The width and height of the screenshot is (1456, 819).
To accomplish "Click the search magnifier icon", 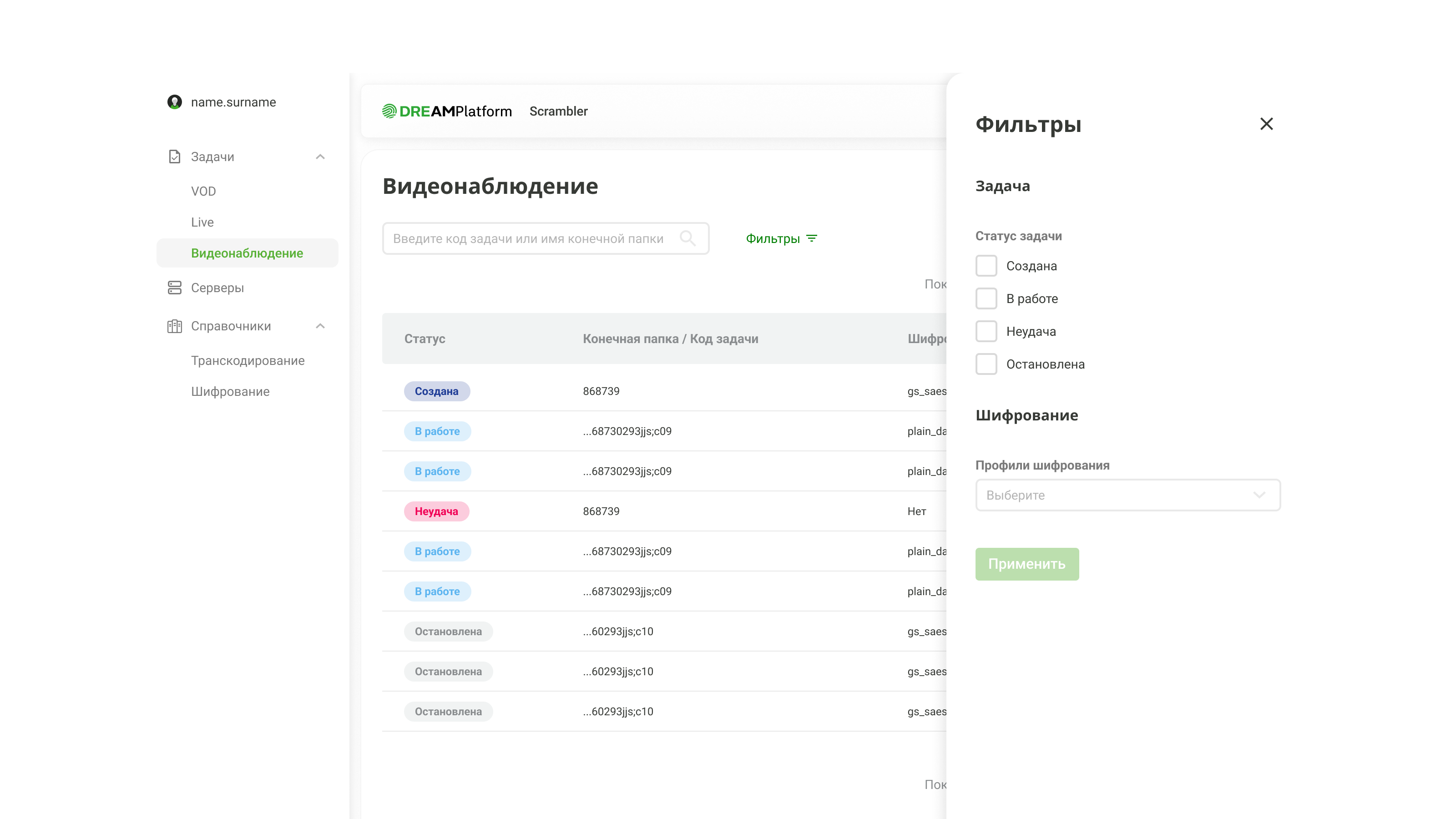I will pyautogui.click(x=688, y=238).
